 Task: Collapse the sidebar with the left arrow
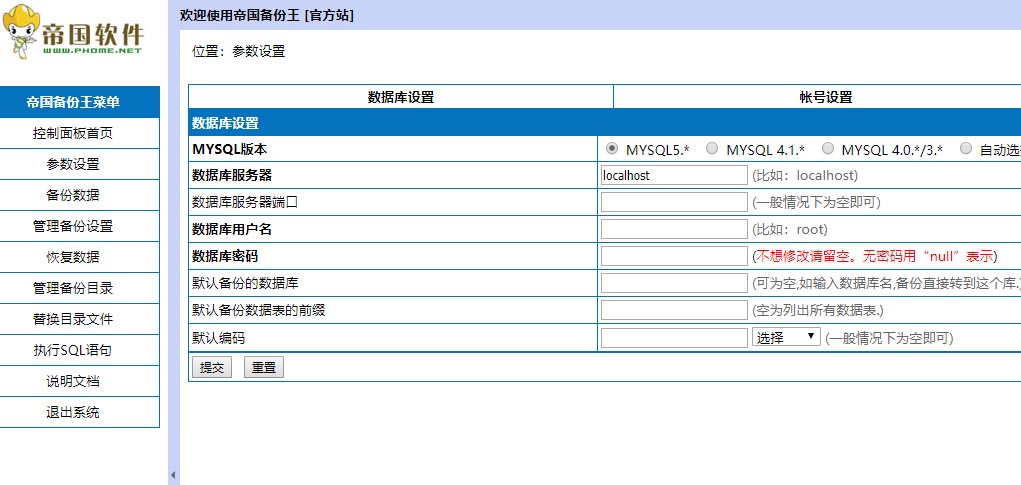(173, 475)
